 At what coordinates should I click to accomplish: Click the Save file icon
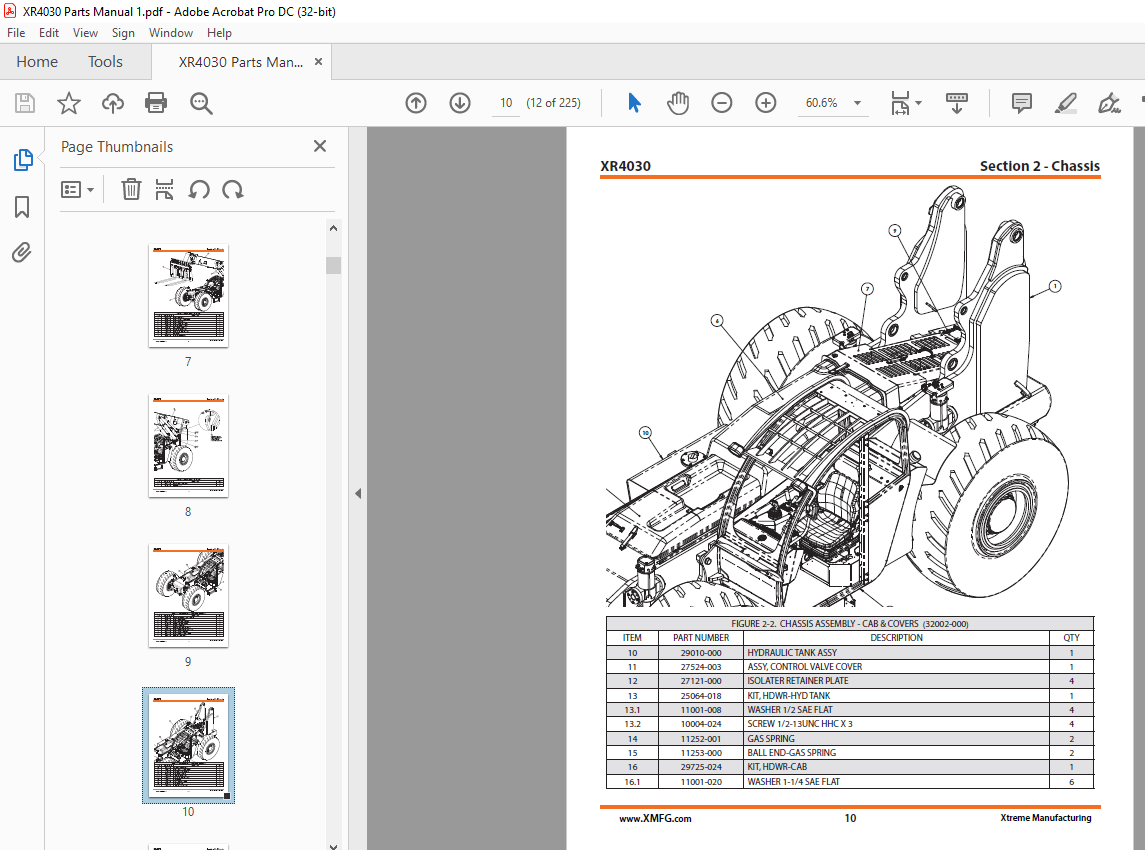[25, 103]
